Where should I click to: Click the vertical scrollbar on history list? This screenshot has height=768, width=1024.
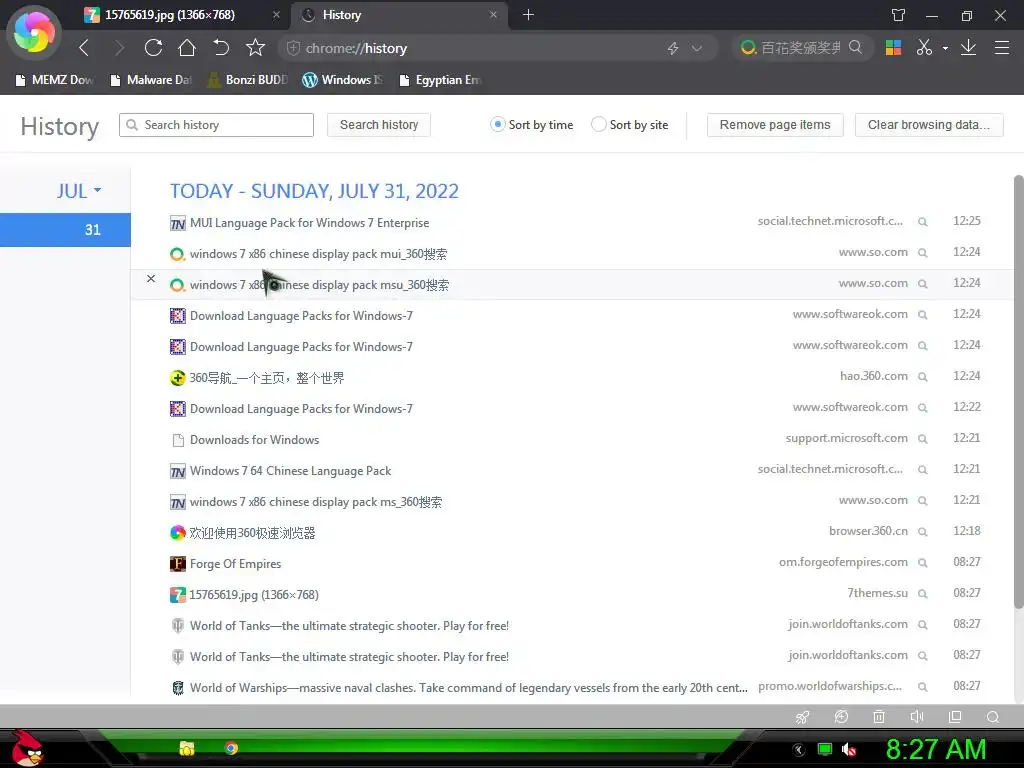[1018, 392]
